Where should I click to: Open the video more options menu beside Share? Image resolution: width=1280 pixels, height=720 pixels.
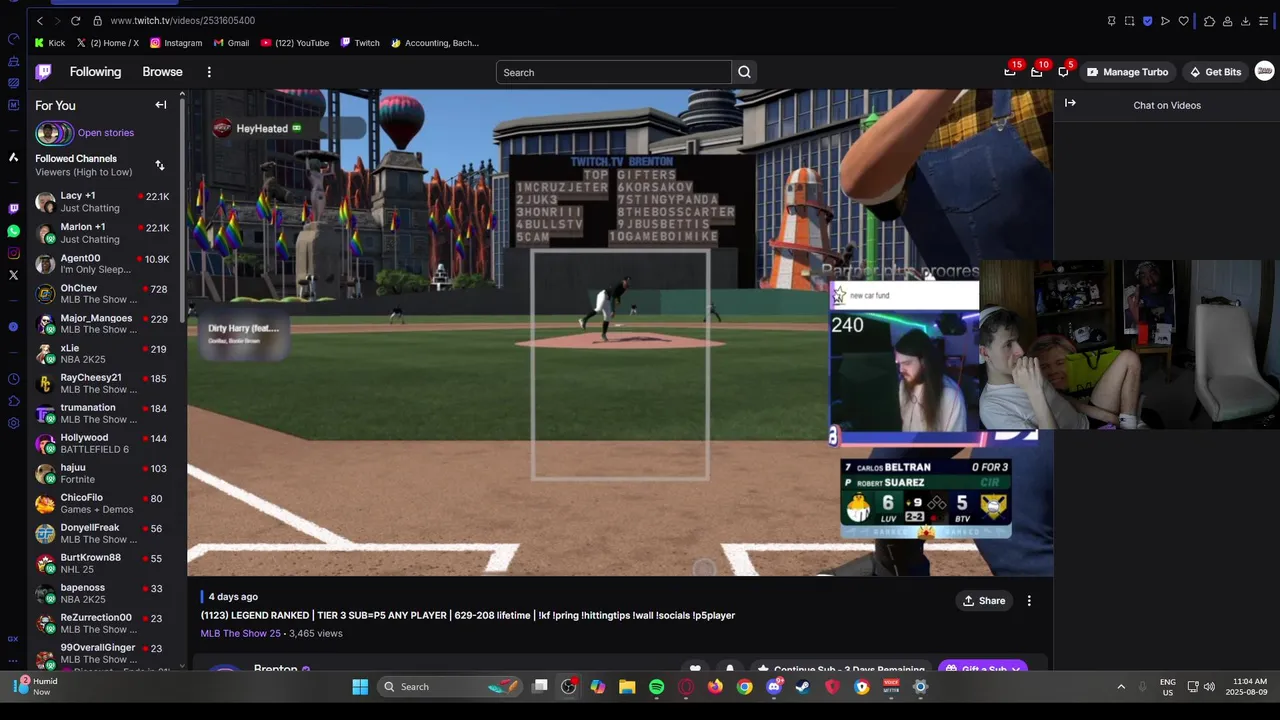pos(1029,601)
